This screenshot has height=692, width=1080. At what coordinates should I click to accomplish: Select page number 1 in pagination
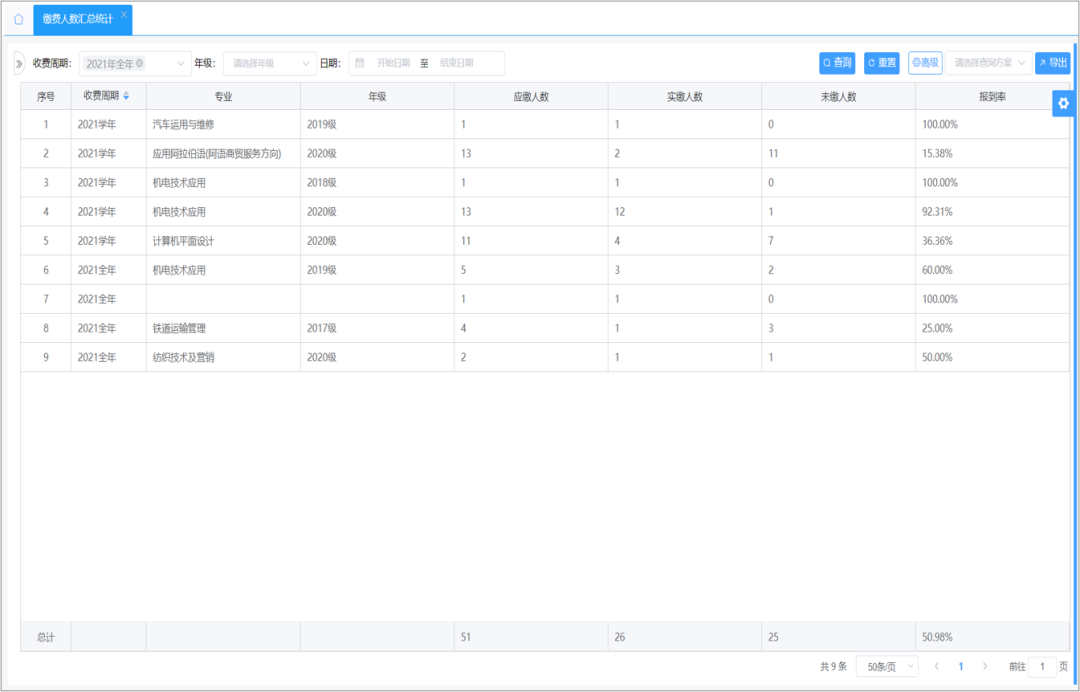point(960,665)
